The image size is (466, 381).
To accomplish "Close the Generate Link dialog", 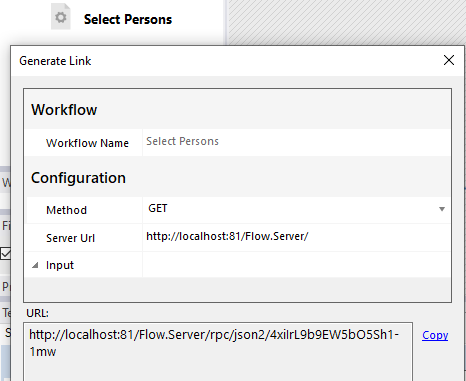I will point(449,60).
